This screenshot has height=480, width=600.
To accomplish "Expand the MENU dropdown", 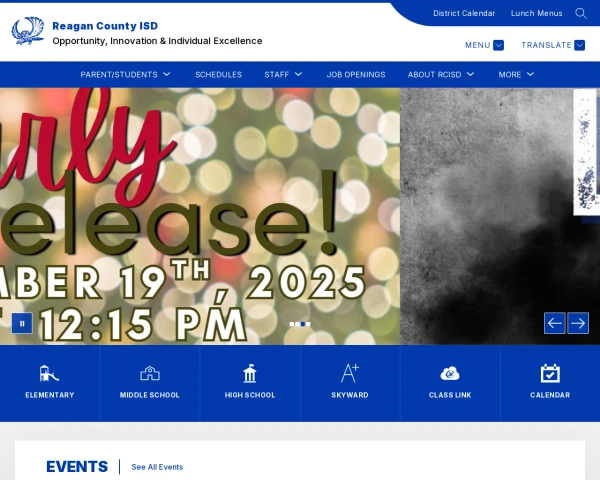I will pos(484,45).
